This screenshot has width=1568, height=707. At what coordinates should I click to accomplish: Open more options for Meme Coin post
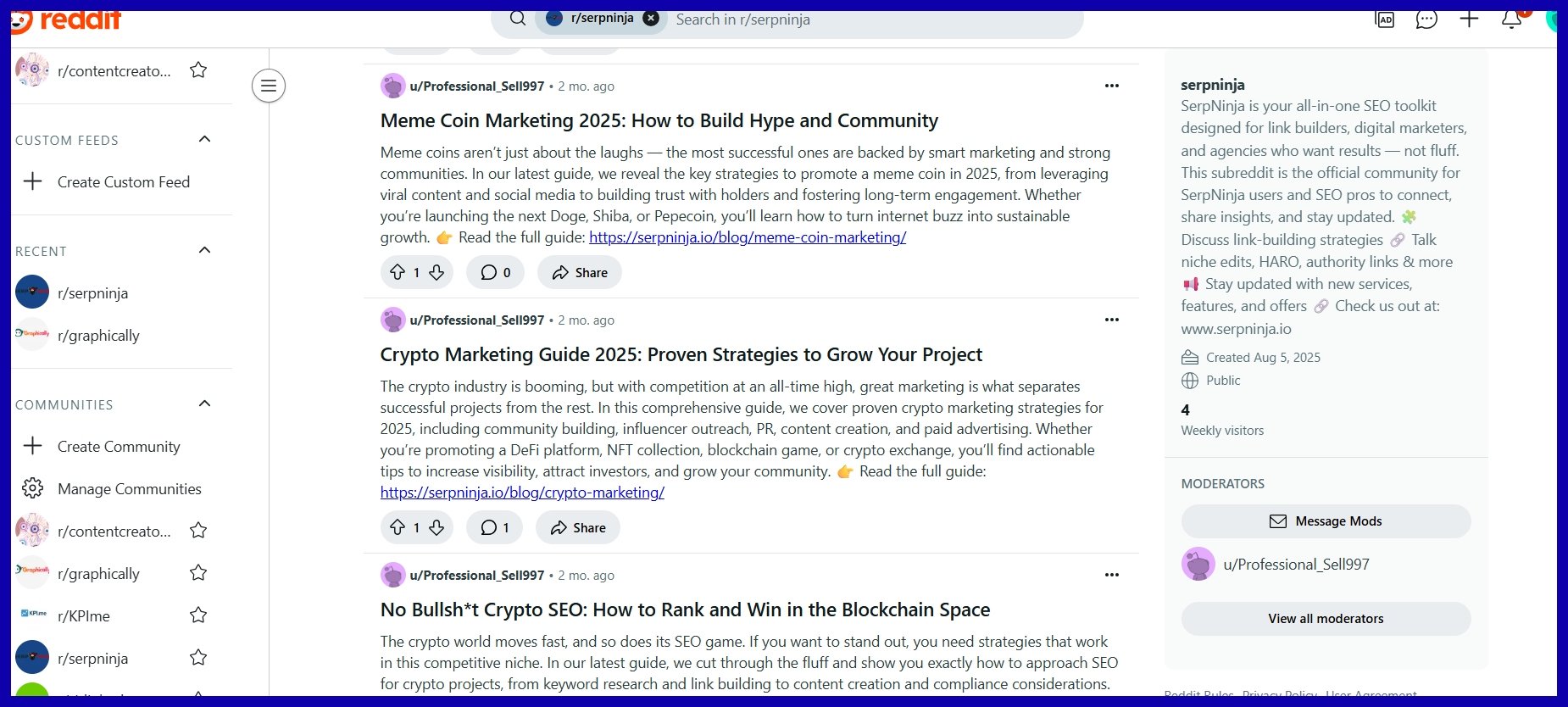point(1111,86)
